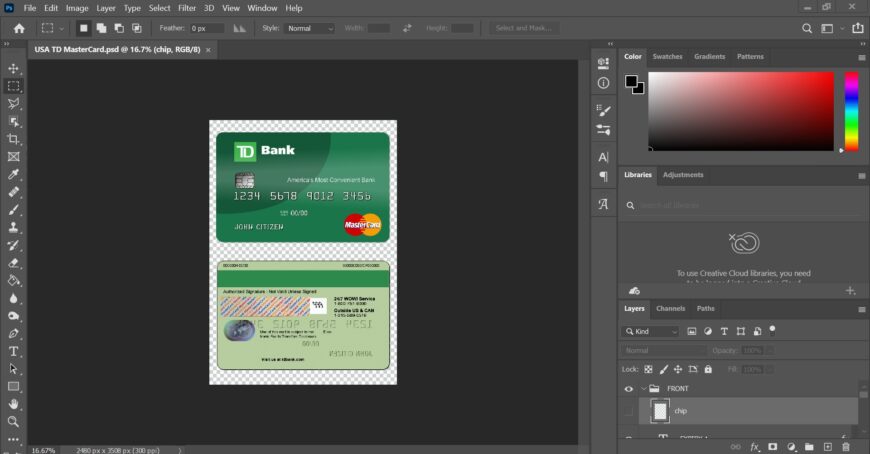Select the Rectangular Marquee tool
Image resolution: width=870 pixels, height=454 pixels.
pyautogui.click(x=13, y=86)
